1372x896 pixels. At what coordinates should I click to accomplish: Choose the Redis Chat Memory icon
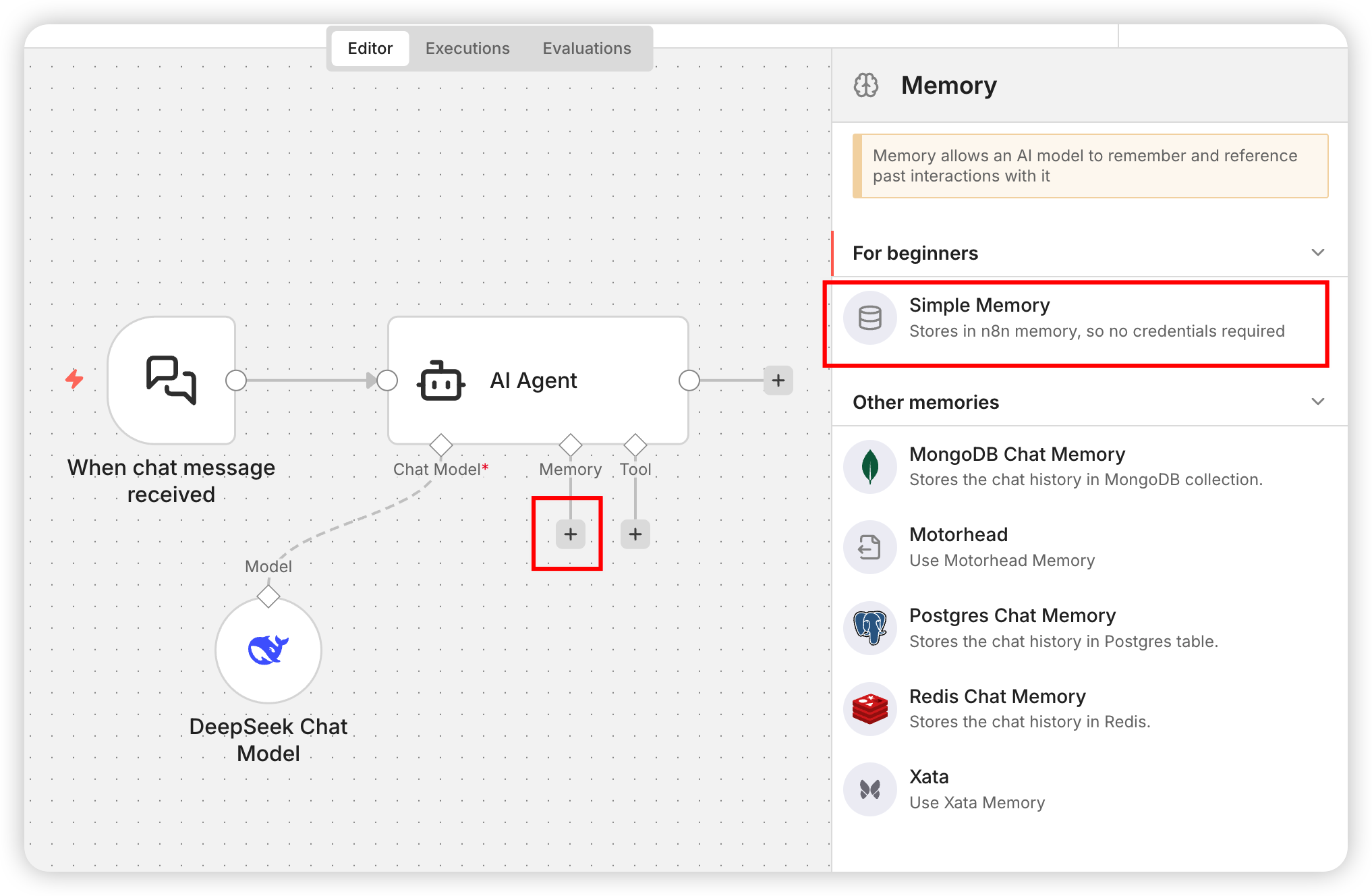(869, 709)
